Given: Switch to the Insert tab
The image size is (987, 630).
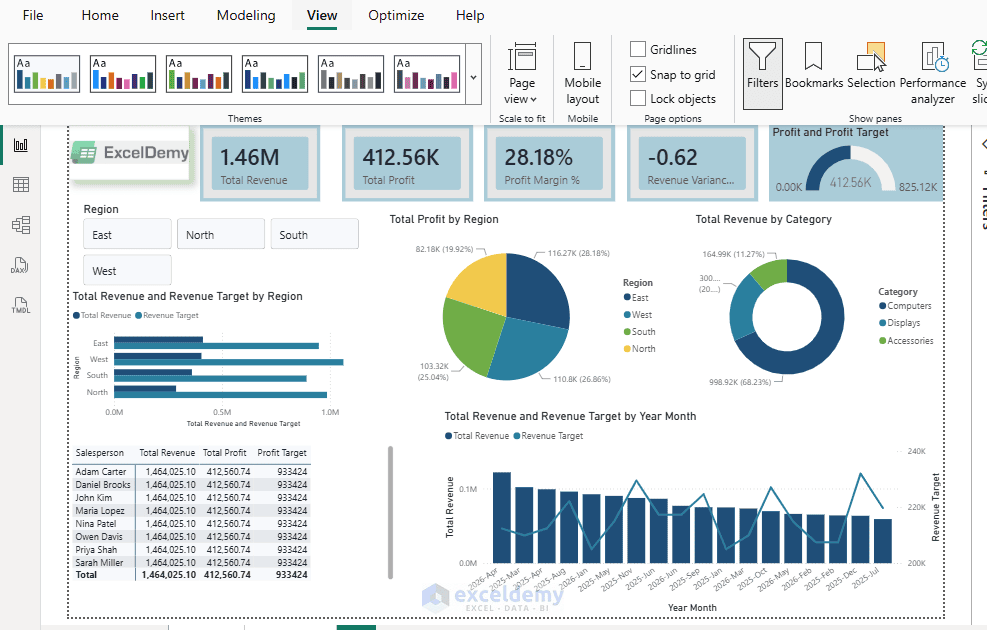Looking at the screenshot, I should pyautogui.click(x=167, y=15).
